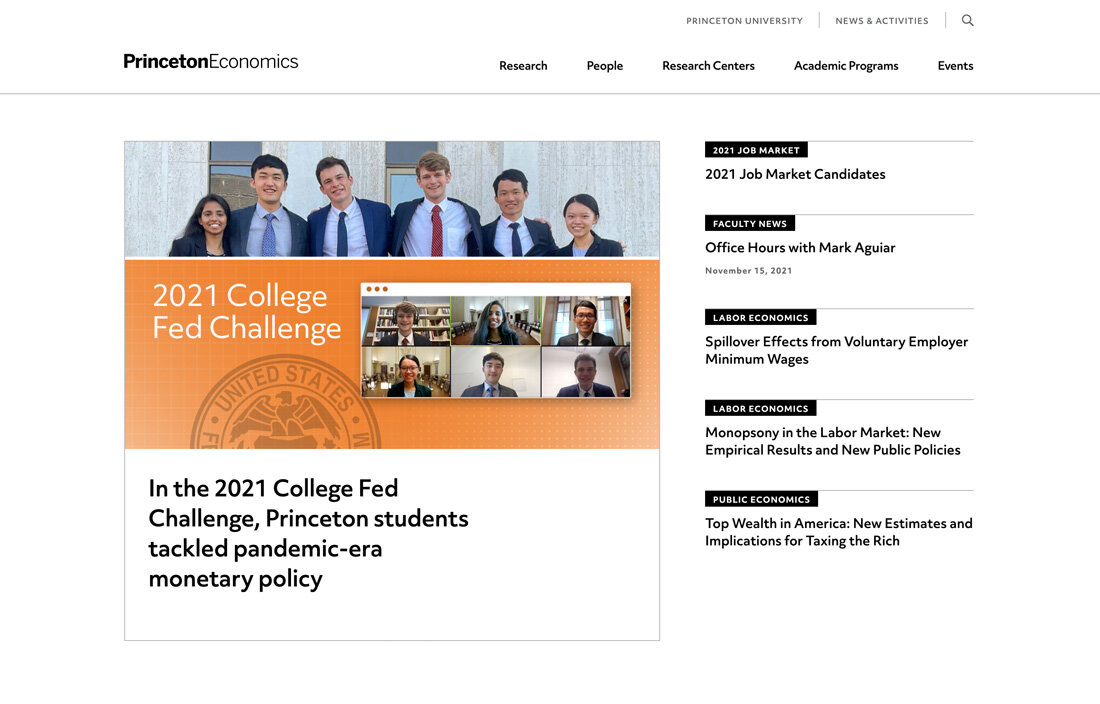
Task: Open Monopsony in the Labor Market article
Action: tap(833, 441)
